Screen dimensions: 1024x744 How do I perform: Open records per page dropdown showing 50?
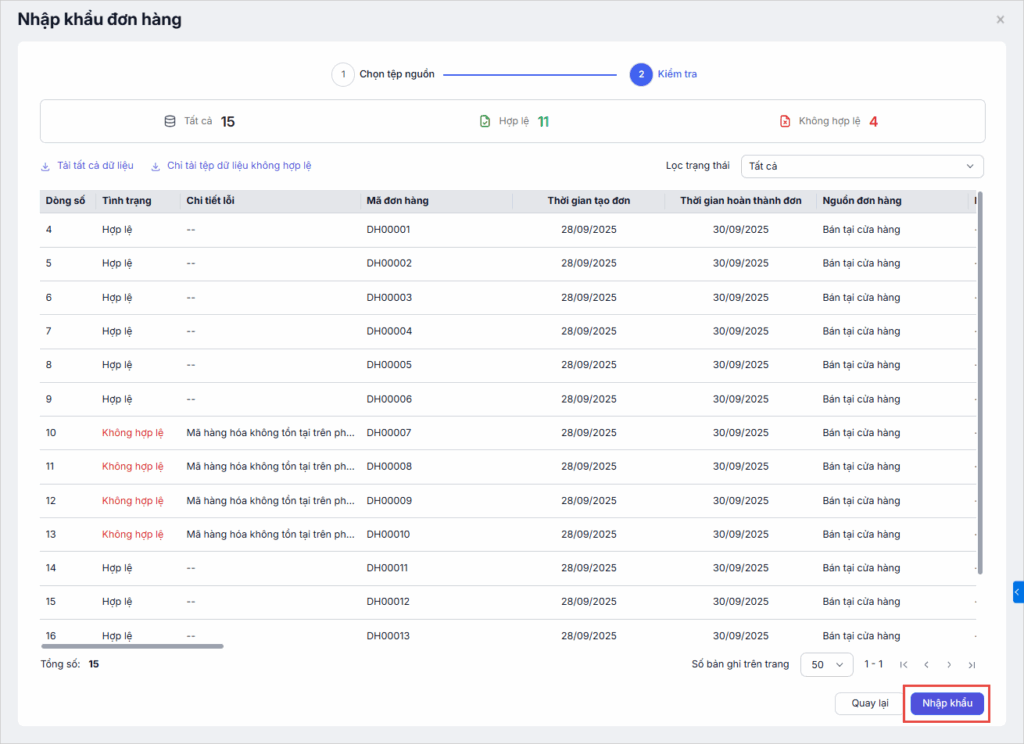(827, 664)
